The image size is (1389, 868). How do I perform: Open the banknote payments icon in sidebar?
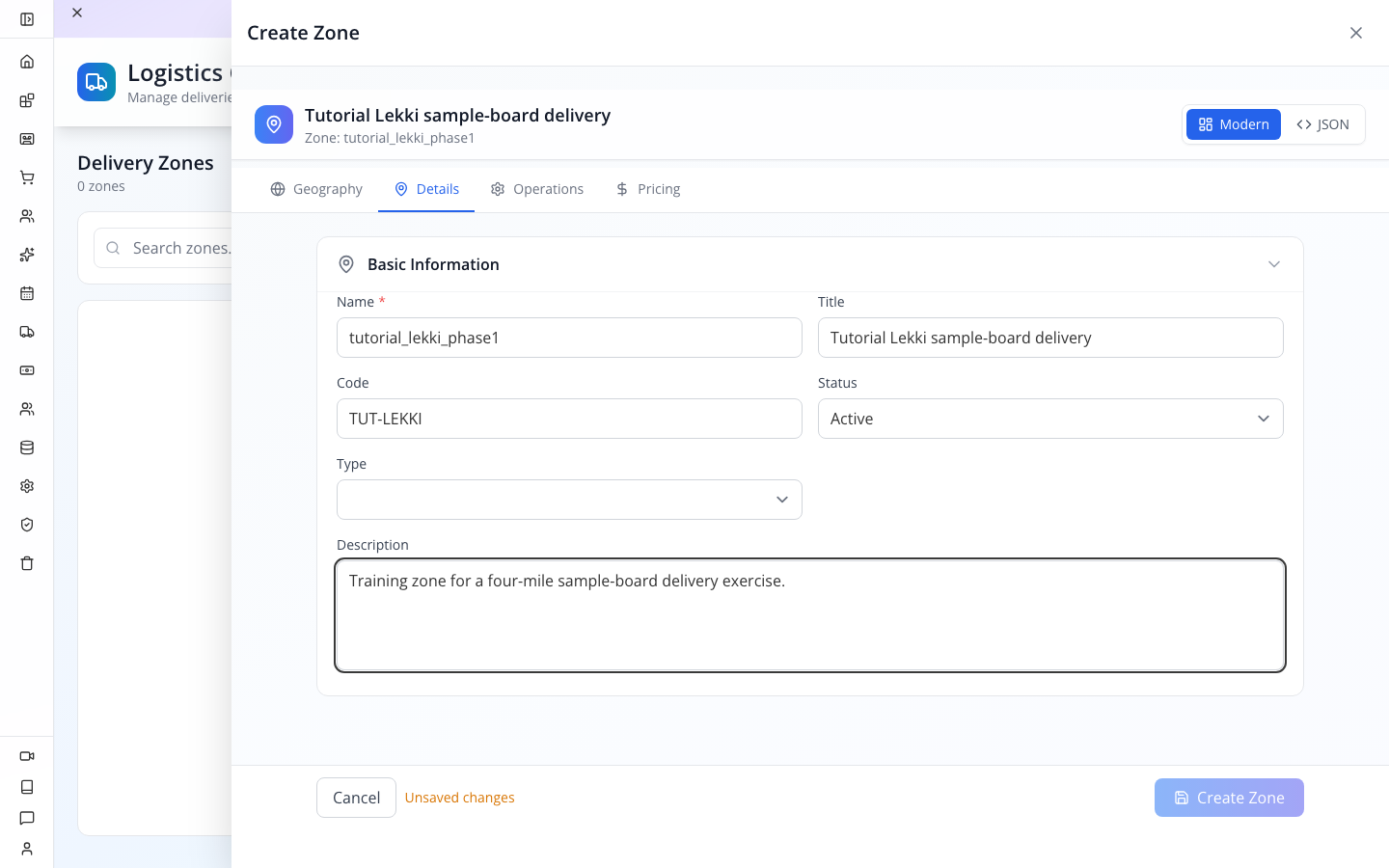tap(27, 370)
